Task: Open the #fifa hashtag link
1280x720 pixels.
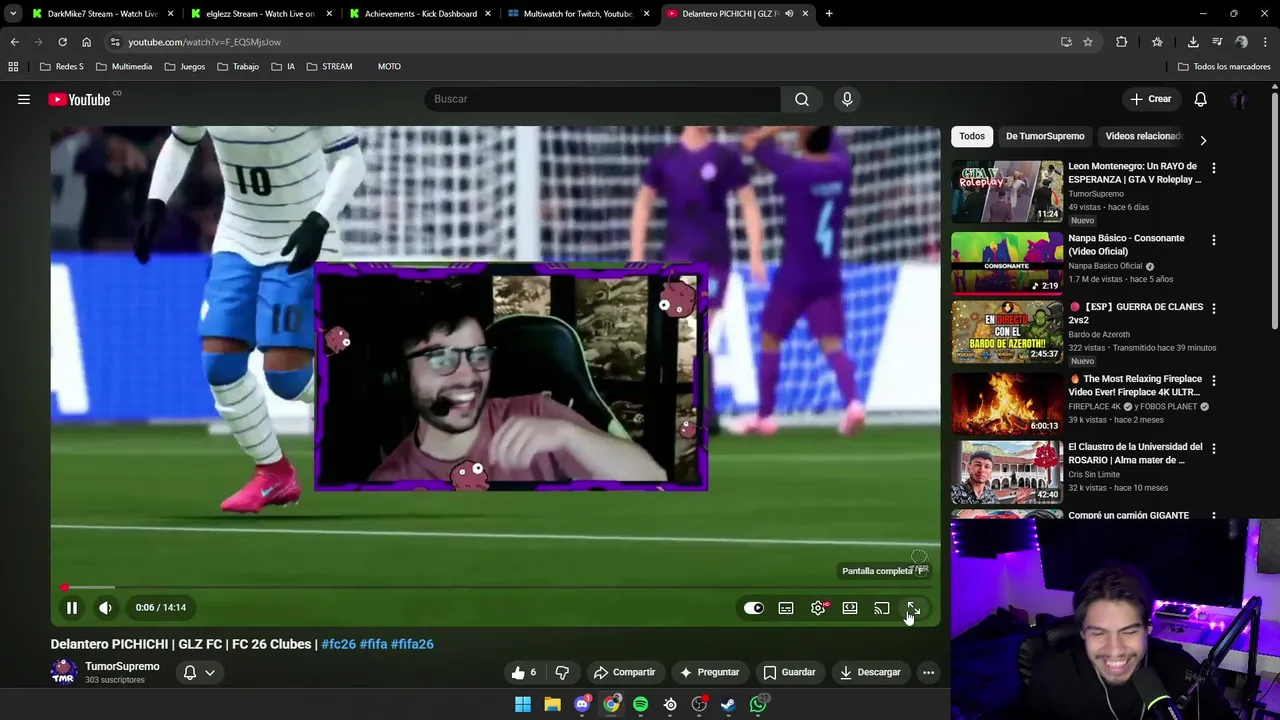Action: [x=374, y=644]
